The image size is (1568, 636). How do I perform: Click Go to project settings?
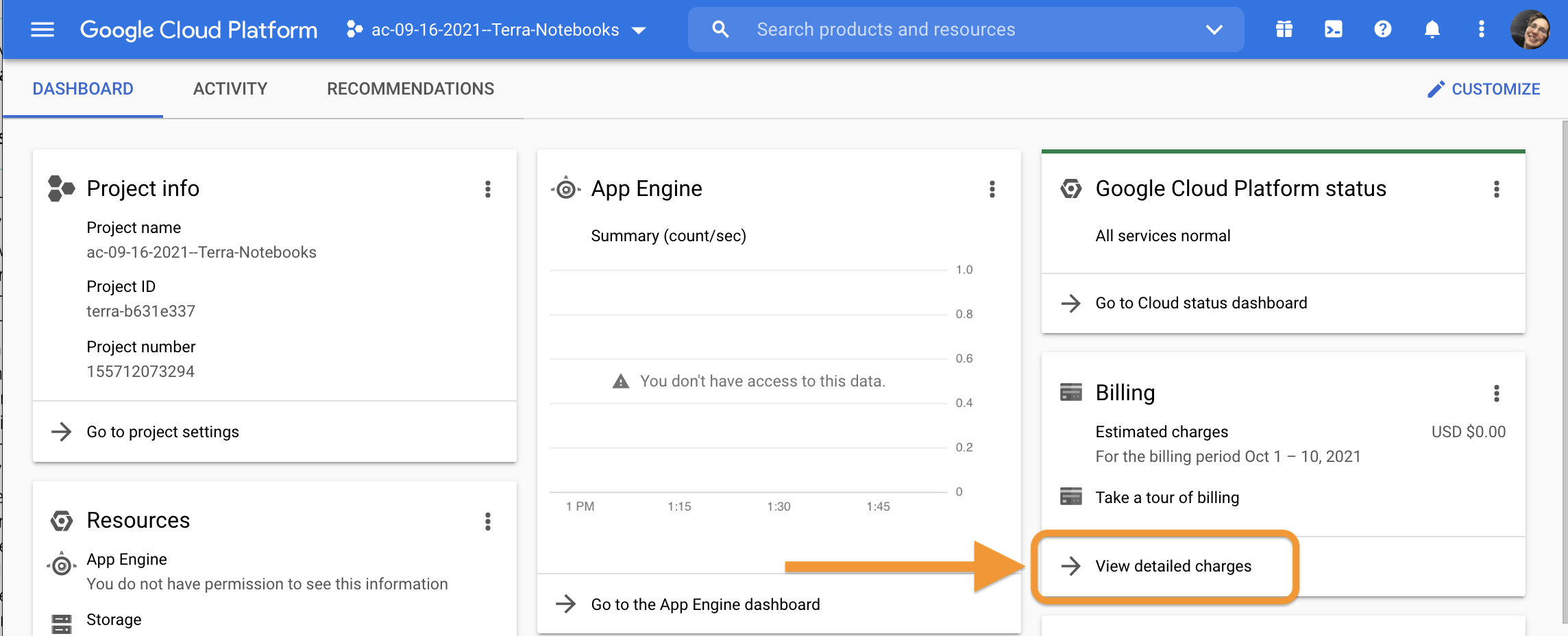(x=162, y=432)
